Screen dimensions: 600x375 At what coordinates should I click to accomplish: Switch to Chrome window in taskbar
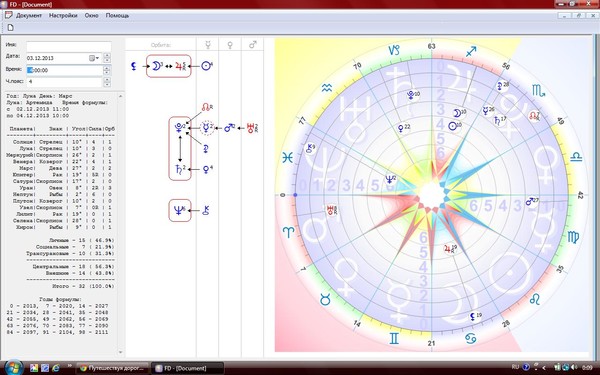point(112,368)
